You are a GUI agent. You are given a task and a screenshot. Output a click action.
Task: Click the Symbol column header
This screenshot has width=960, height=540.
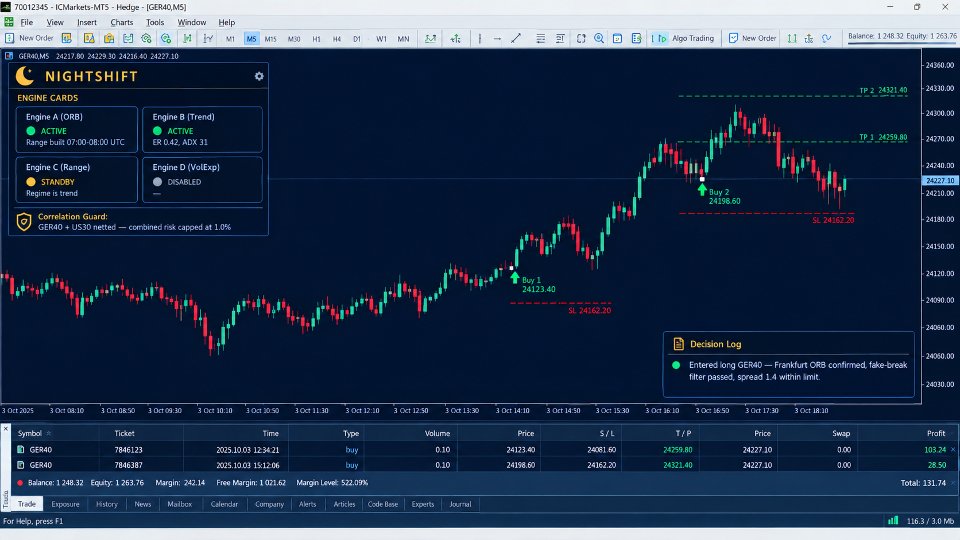pyautogui.click(x=29, y=433)
